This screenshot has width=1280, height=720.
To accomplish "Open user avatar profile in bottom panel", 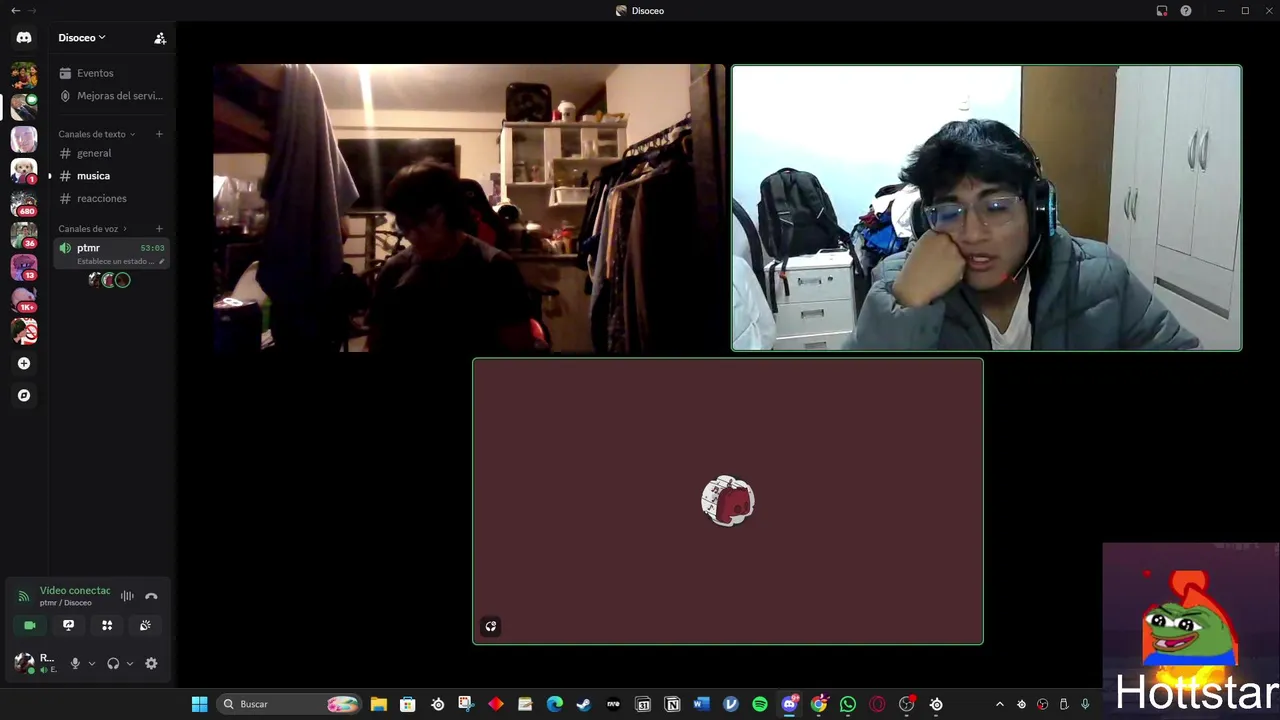I will coord(24,663).
